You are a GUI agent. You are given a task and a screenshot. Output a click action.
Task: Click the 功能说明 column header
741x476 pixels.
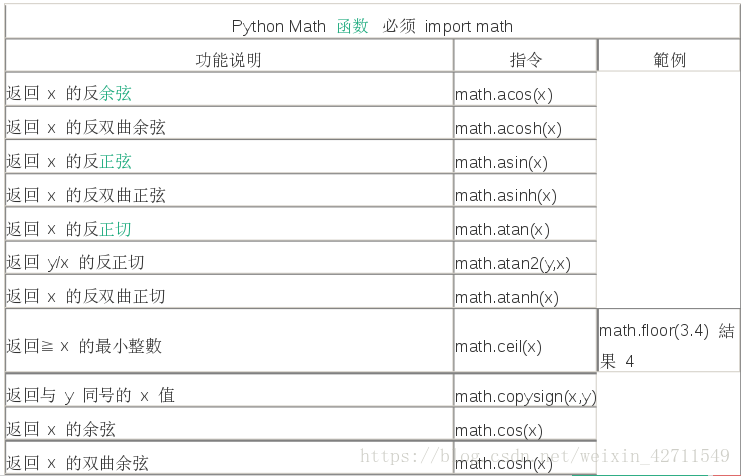(x=228, y=60)
